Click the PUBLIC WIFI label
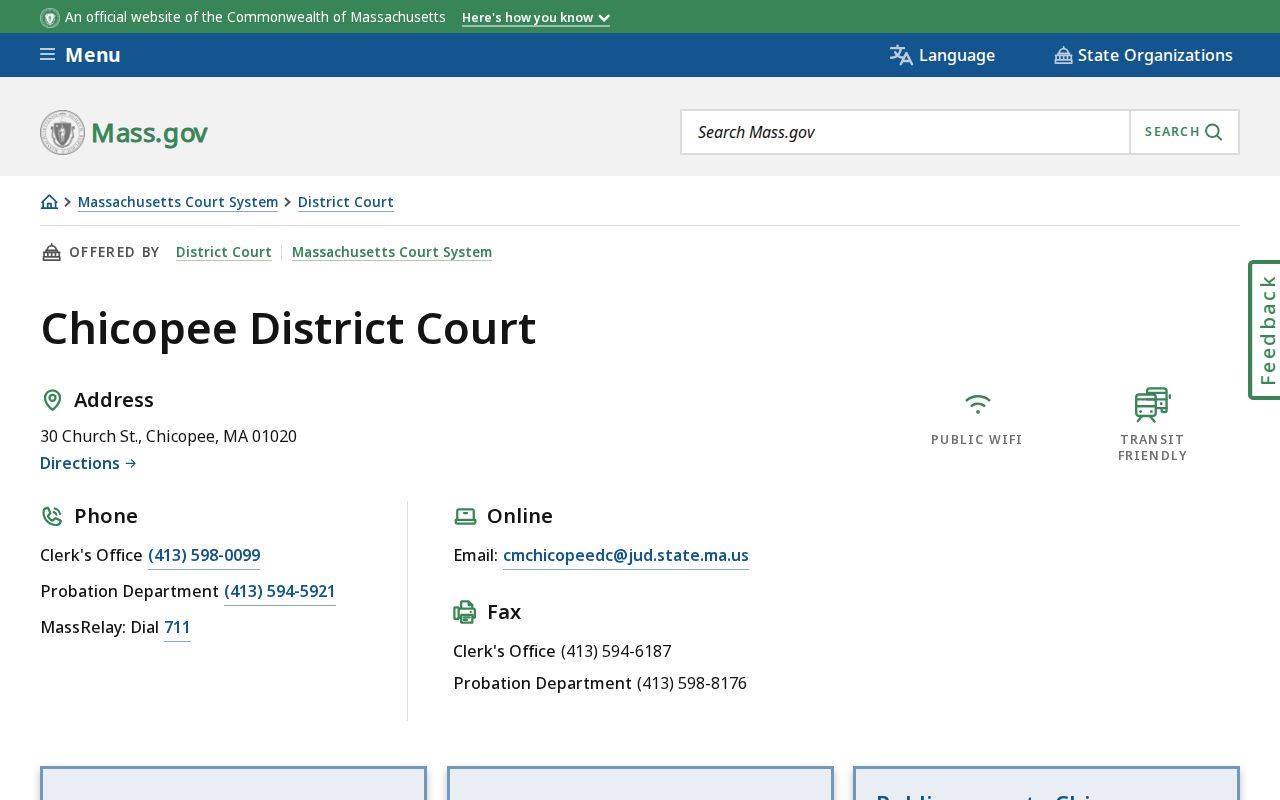Screen dimensions: 1280x800 pos(977,440)
